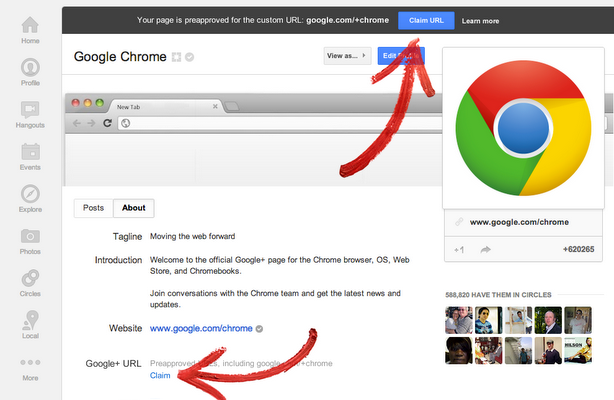The image size is (614, 400).
Task: Click the address bar in cover browser image
Action: tap(282, 123)
